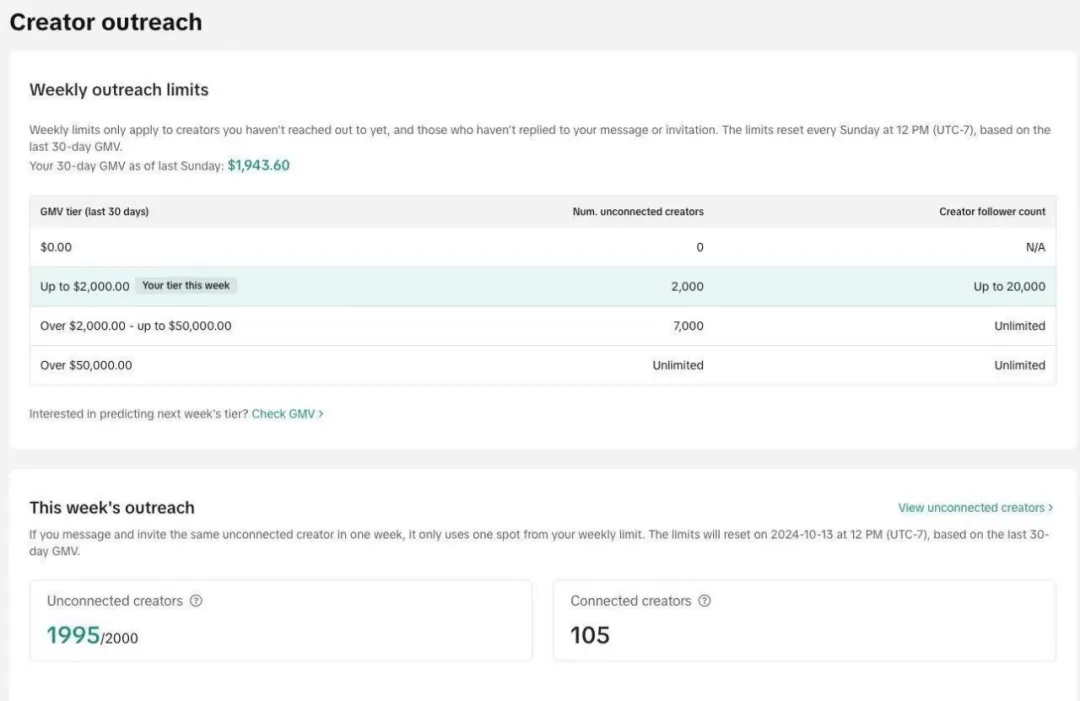The width and height of the screenshot is (1080, 701).
Task: Click the 'Your tier this week' badge
Action: pos(186,286)
